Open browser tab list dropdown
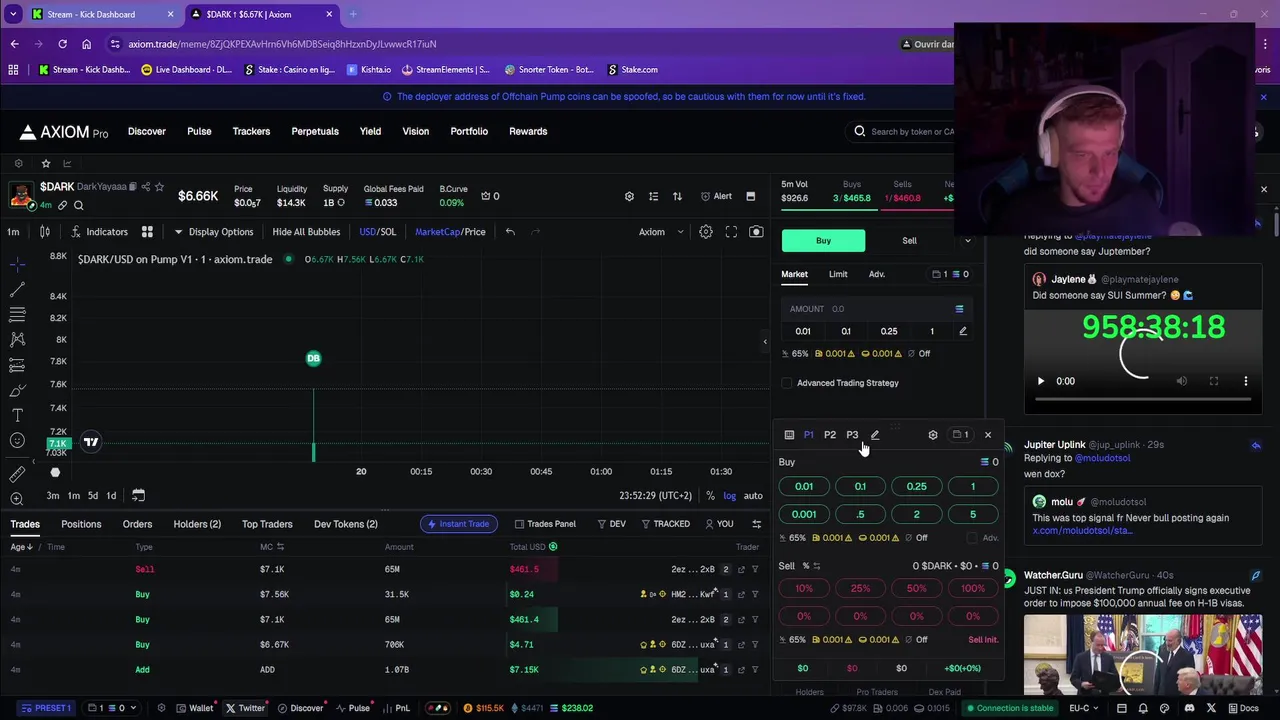Viewport: 1280px width, 720px height. pos(13,14)
